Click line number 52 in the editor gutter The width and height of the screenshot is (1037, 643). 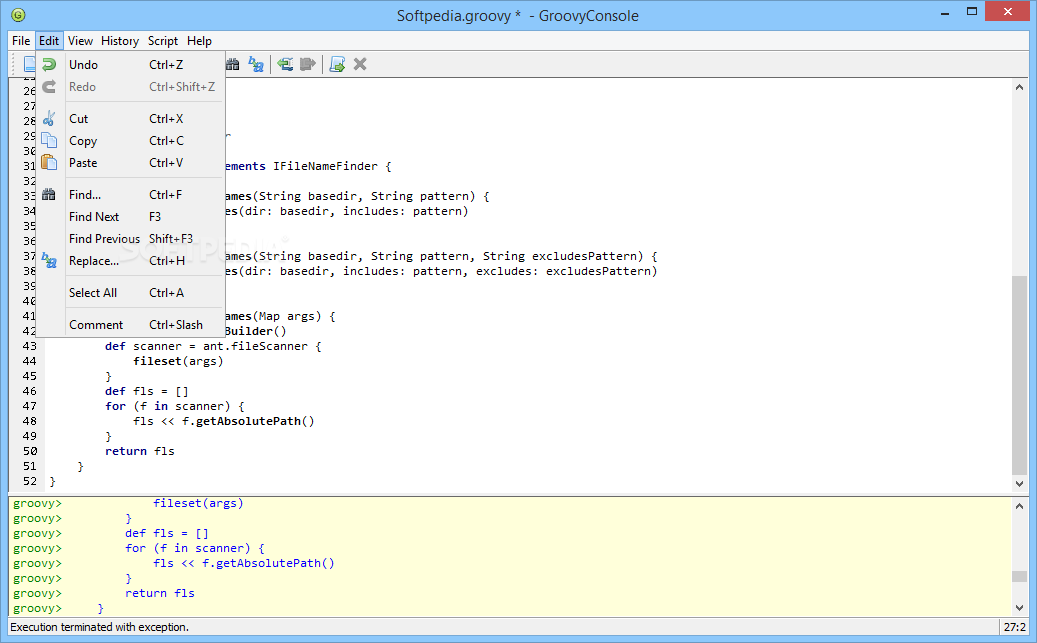click(x=30, y=482)
